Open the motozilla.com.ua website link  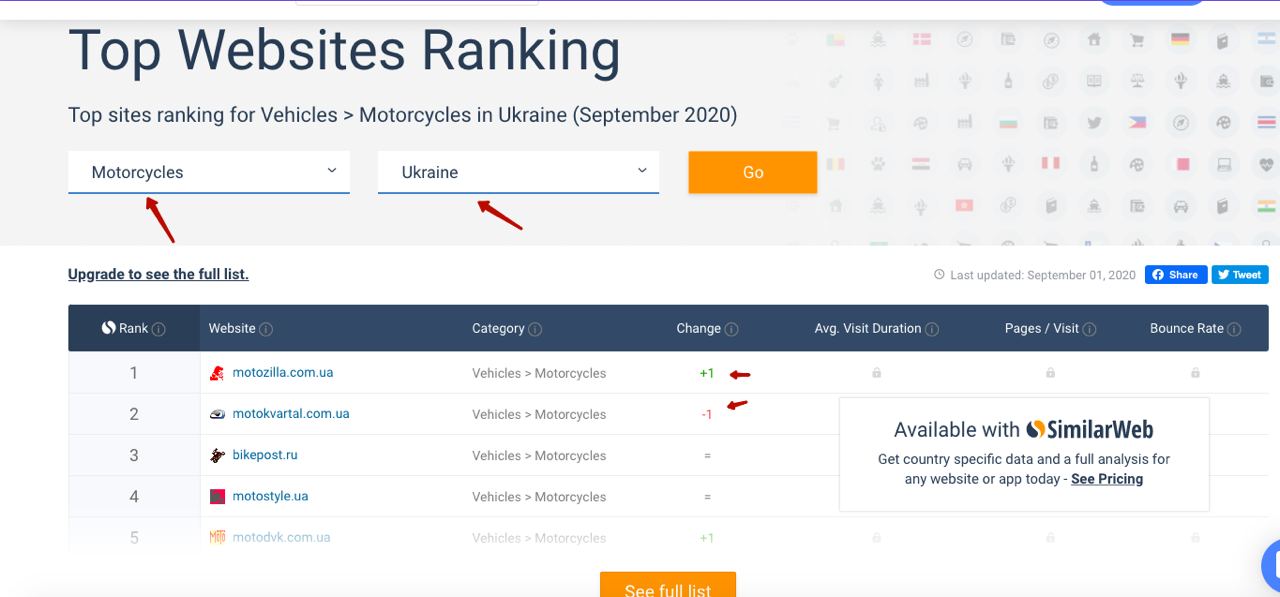[x=283, y=372]
